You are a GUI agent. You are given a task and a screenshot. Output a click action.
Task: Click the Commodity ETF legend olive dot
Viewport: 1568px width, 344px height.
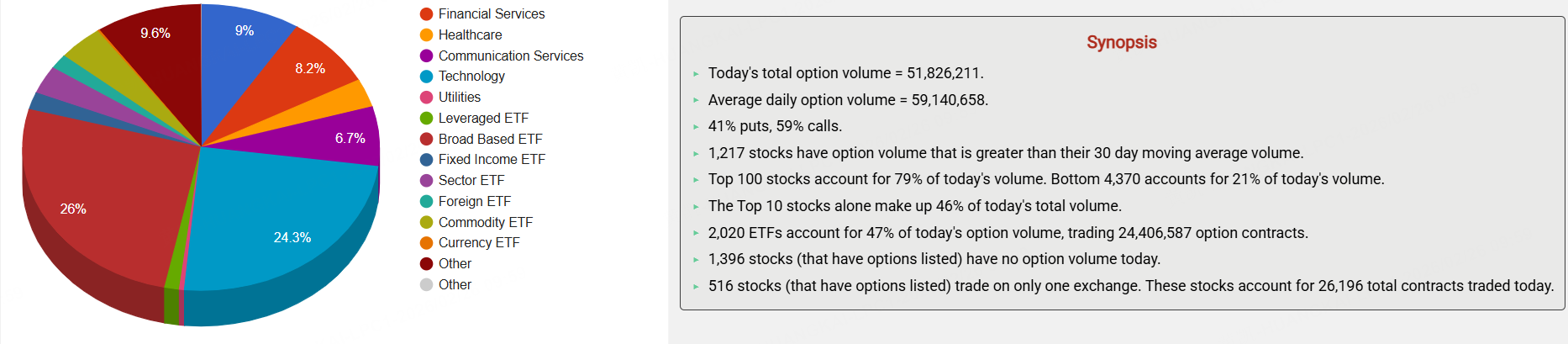coord(426,222)
